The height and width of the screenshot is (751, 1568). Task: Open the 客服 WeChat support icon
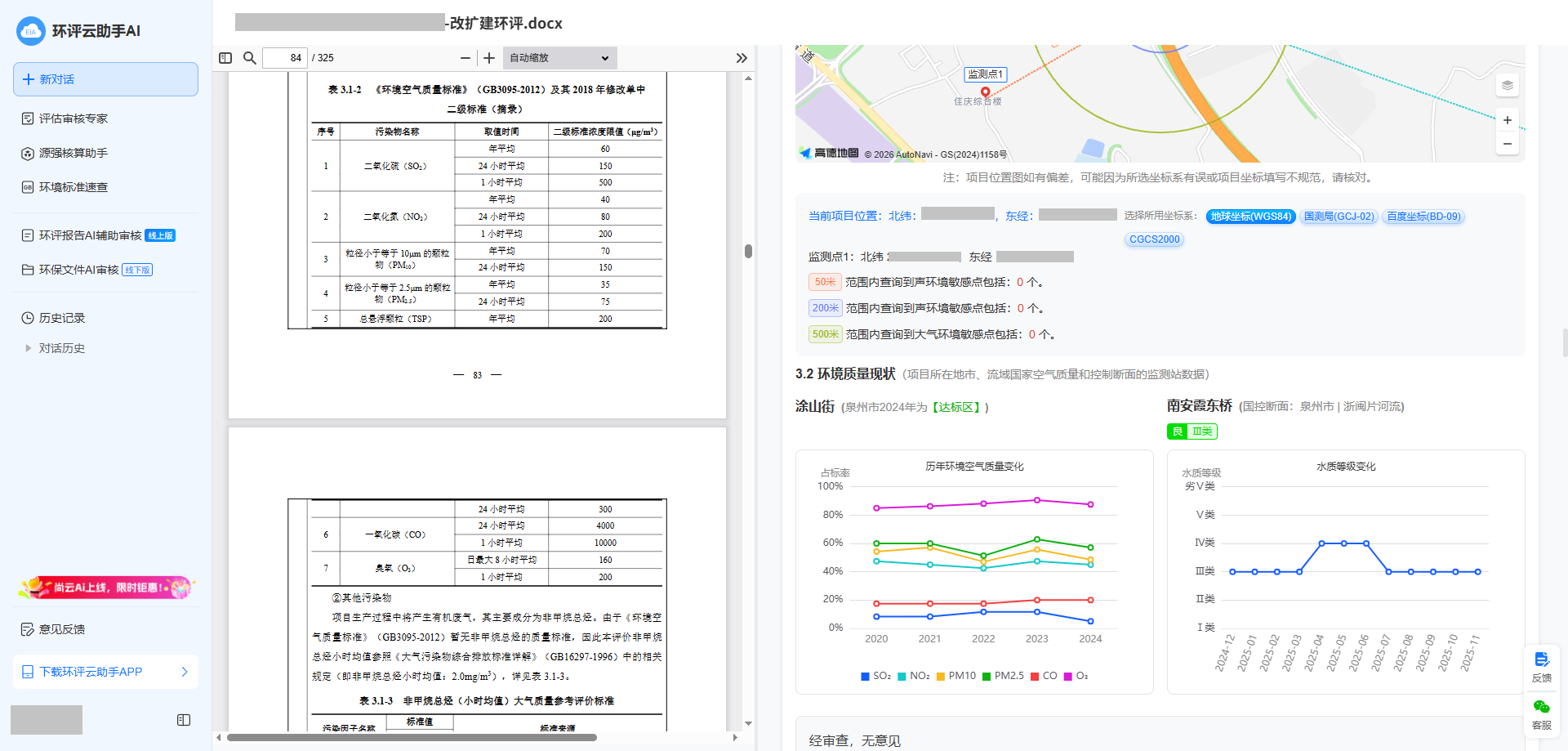click(1542, 713)
